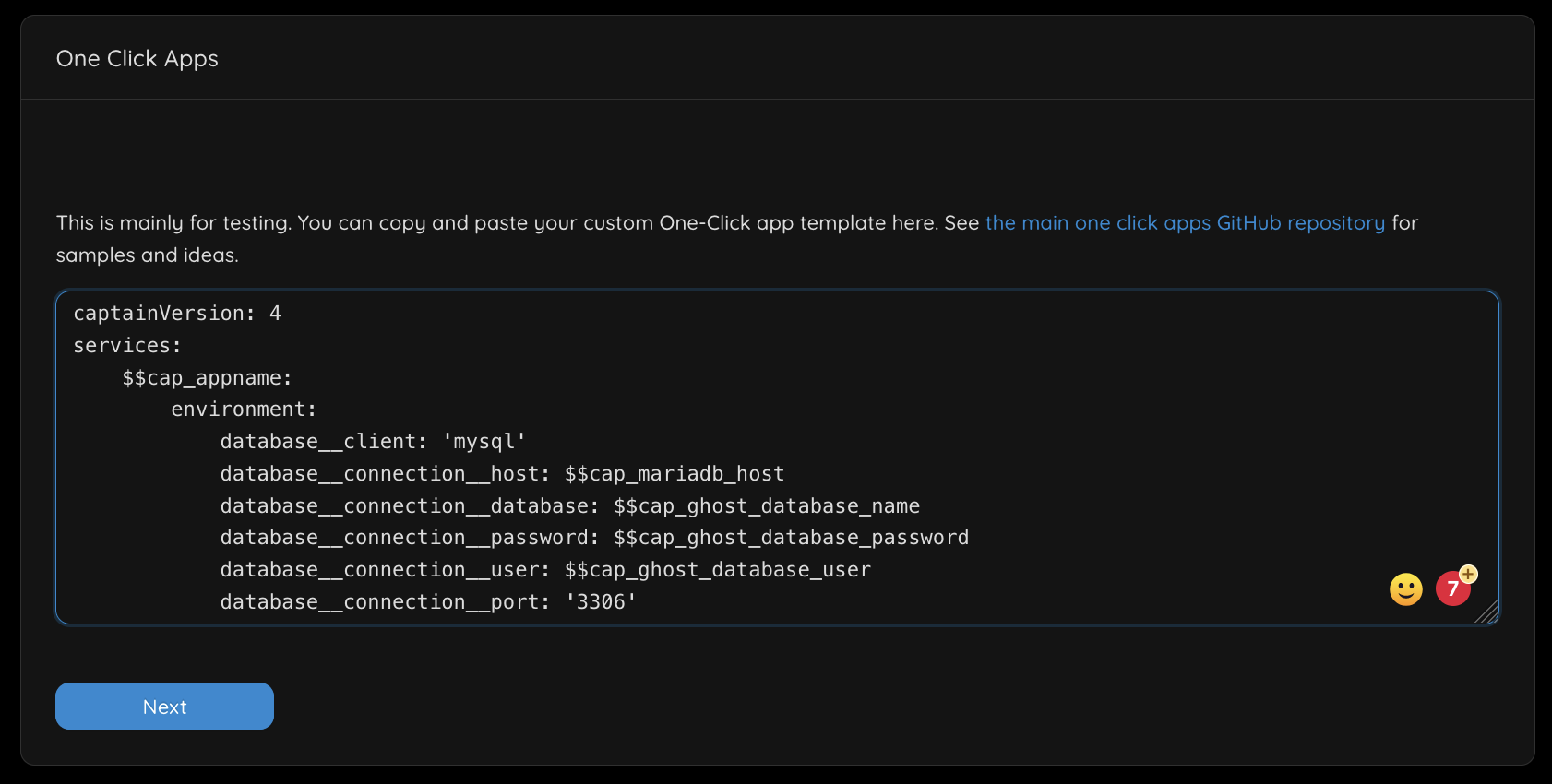
Task: Click the $$cap_ghost_database_password value
Action: (x=791, y=538)
